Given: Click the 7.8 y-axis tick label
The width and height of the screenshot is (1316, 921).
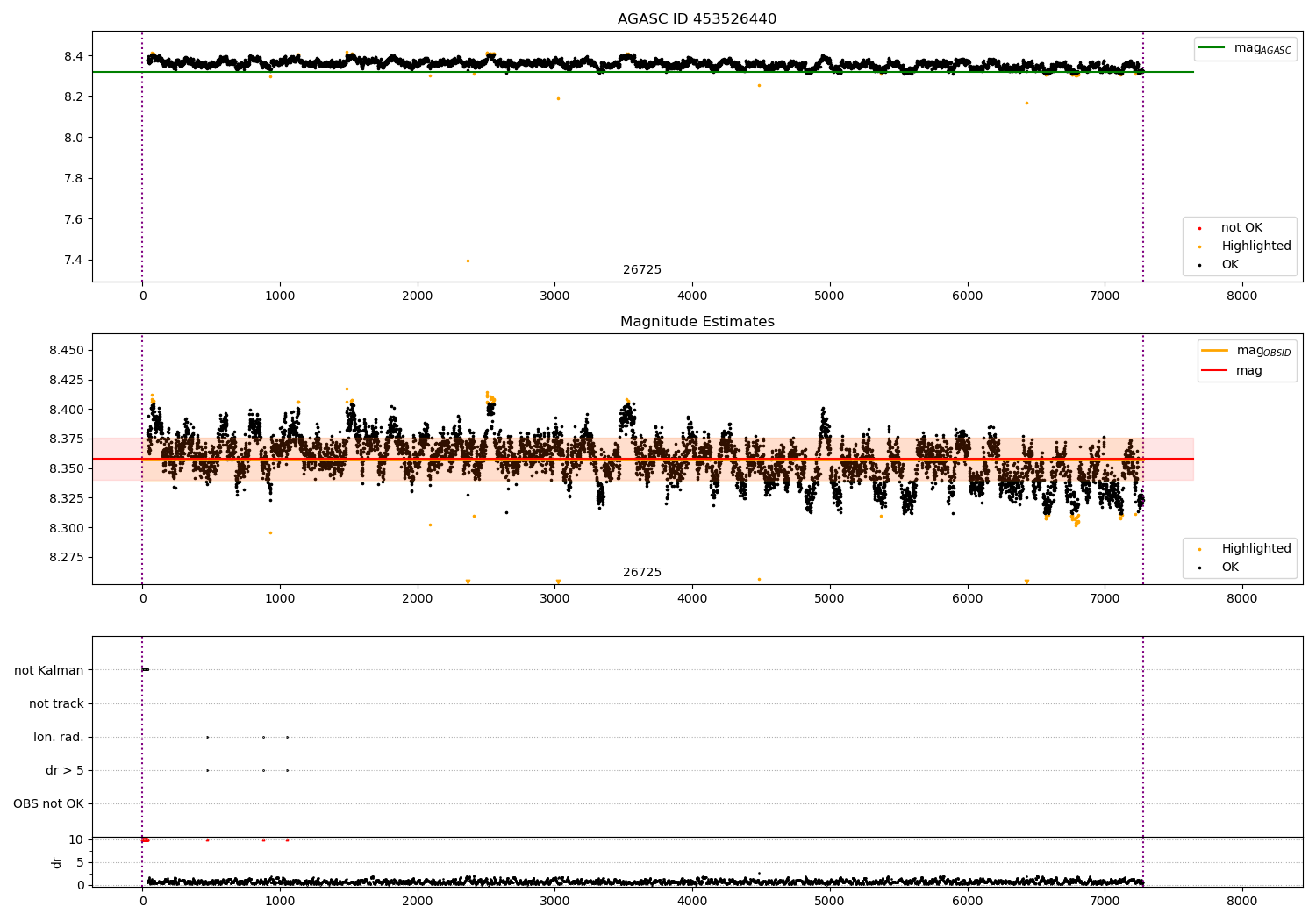Looking at the screenshot, I should pos(73,178).
